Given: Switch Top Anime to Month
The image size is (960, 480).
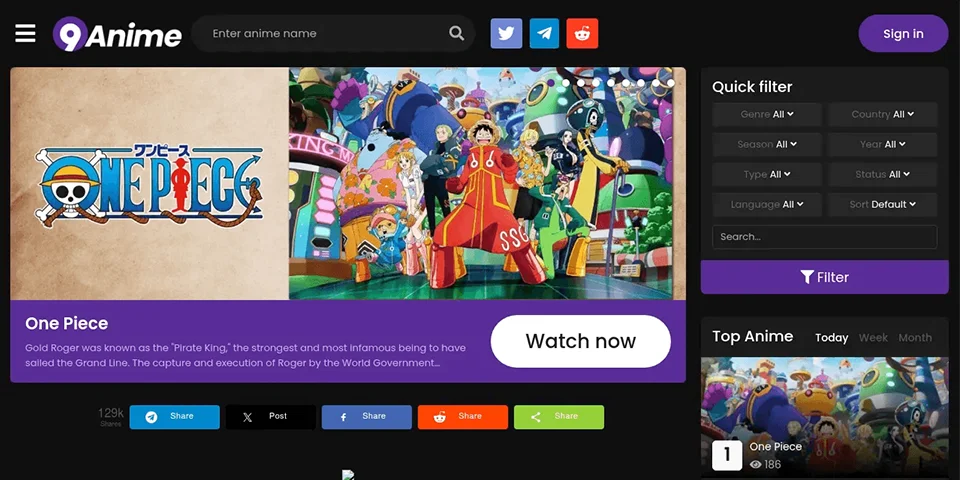Looking at the screenshot, I should 915,337.
